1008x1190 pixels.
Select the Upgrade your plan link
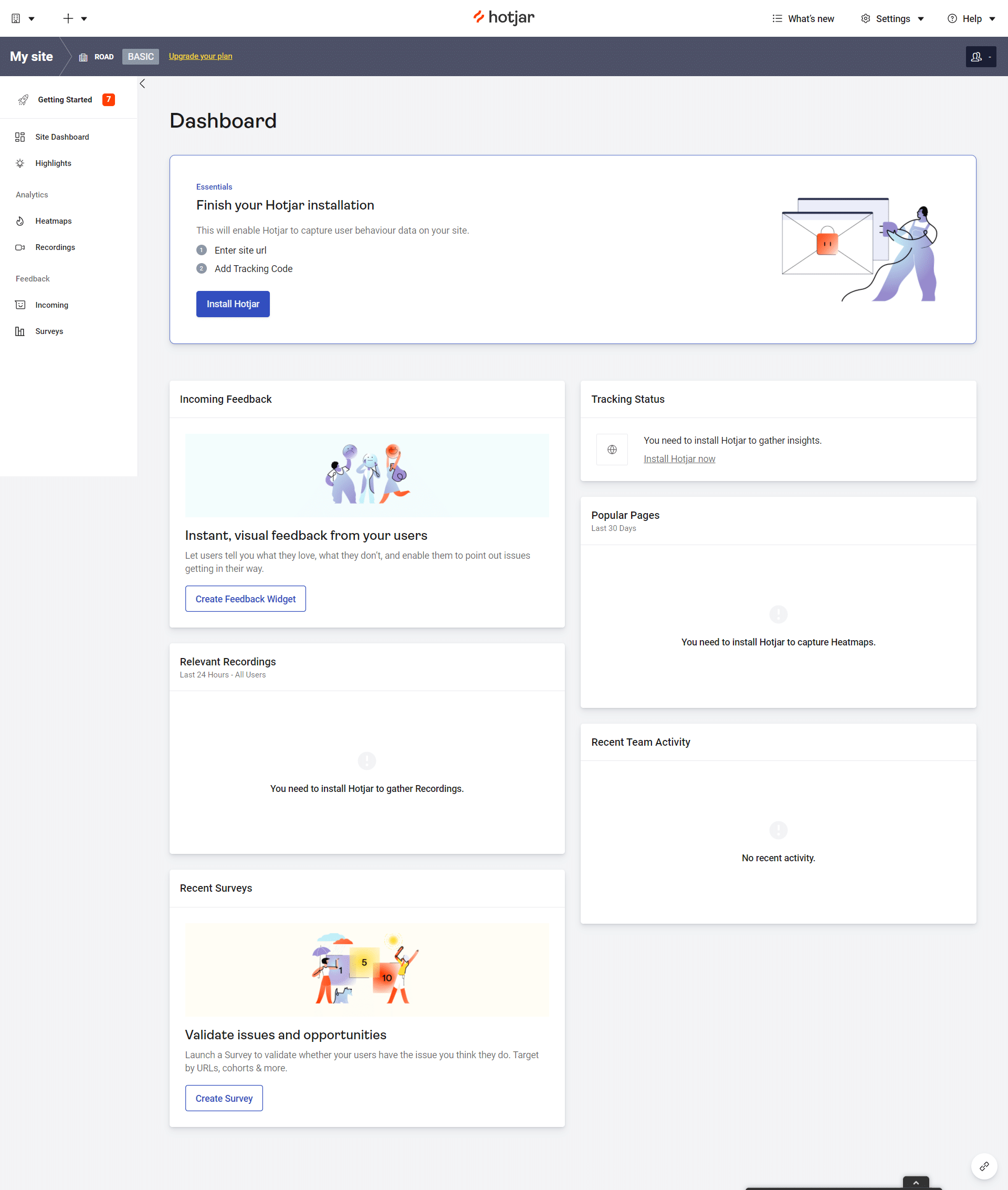tap(200, 56)
